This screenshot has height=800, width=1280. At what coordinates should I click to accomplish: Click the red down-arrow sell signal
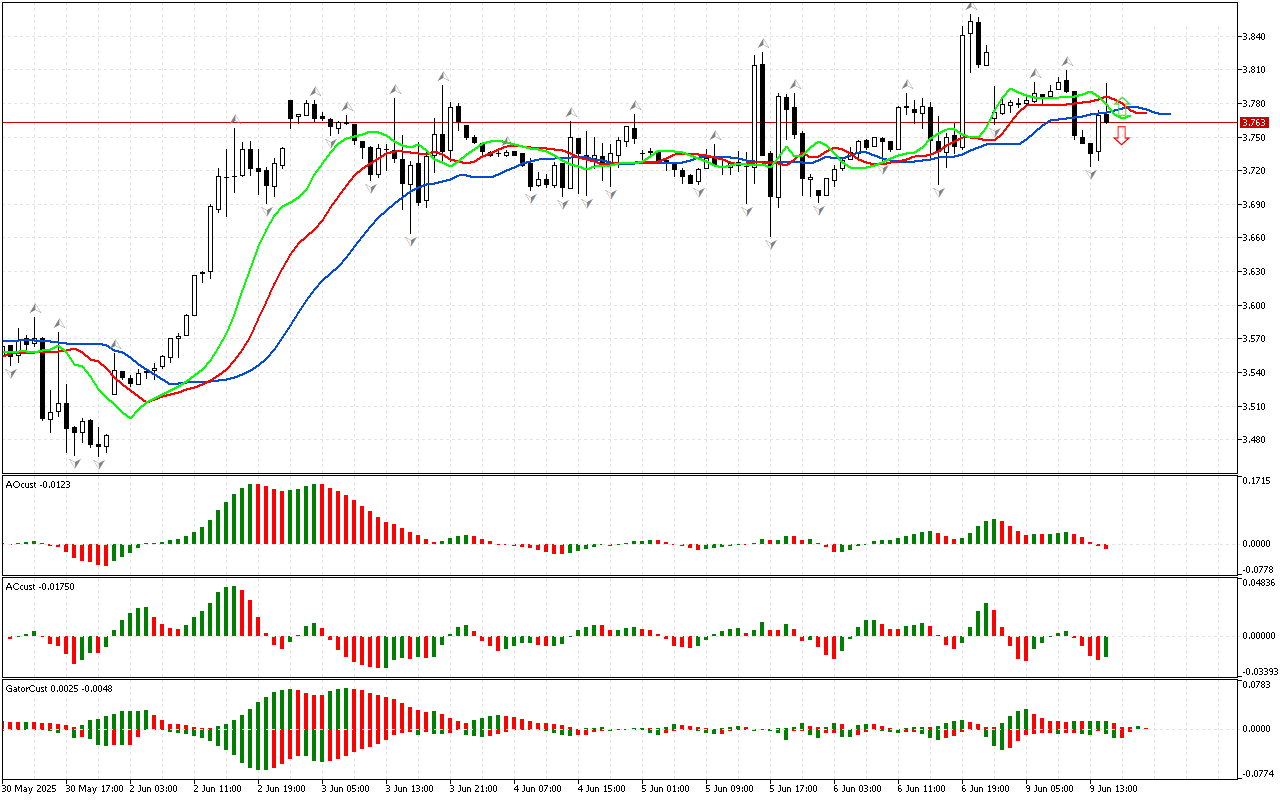(1122, 136)
